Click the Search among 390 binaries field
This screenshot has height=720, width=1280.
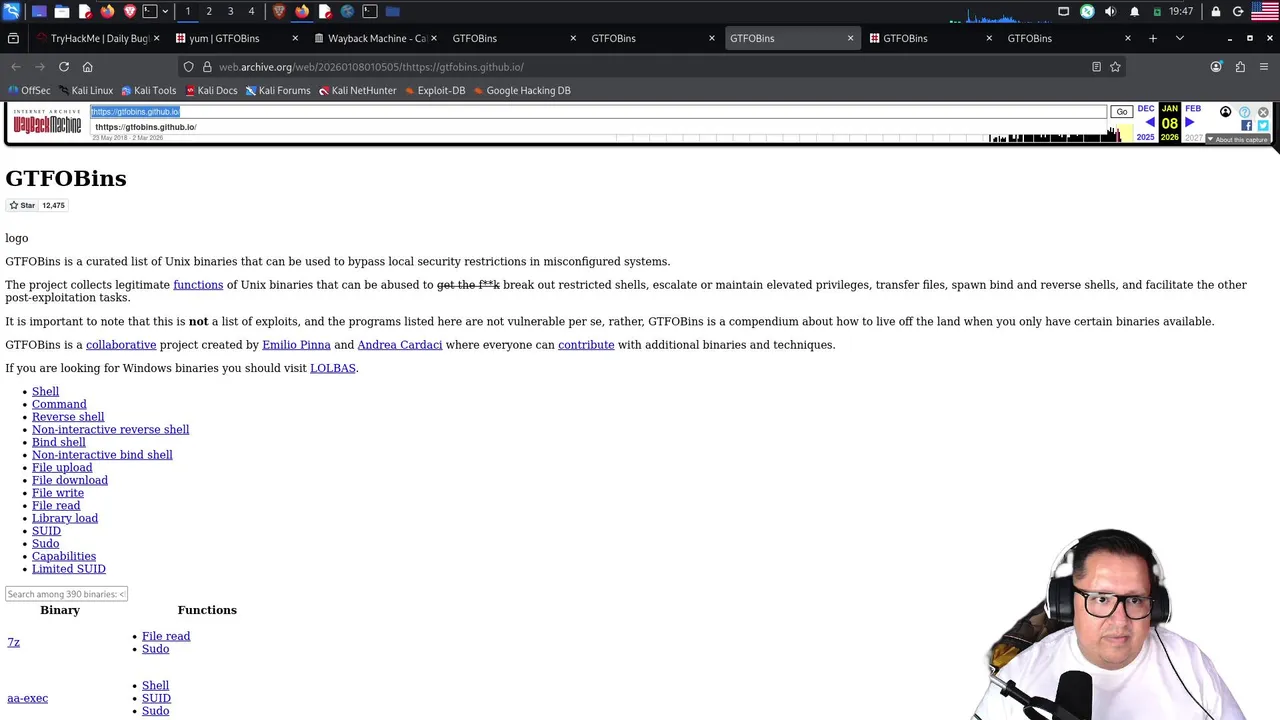(x=66, y=594)
